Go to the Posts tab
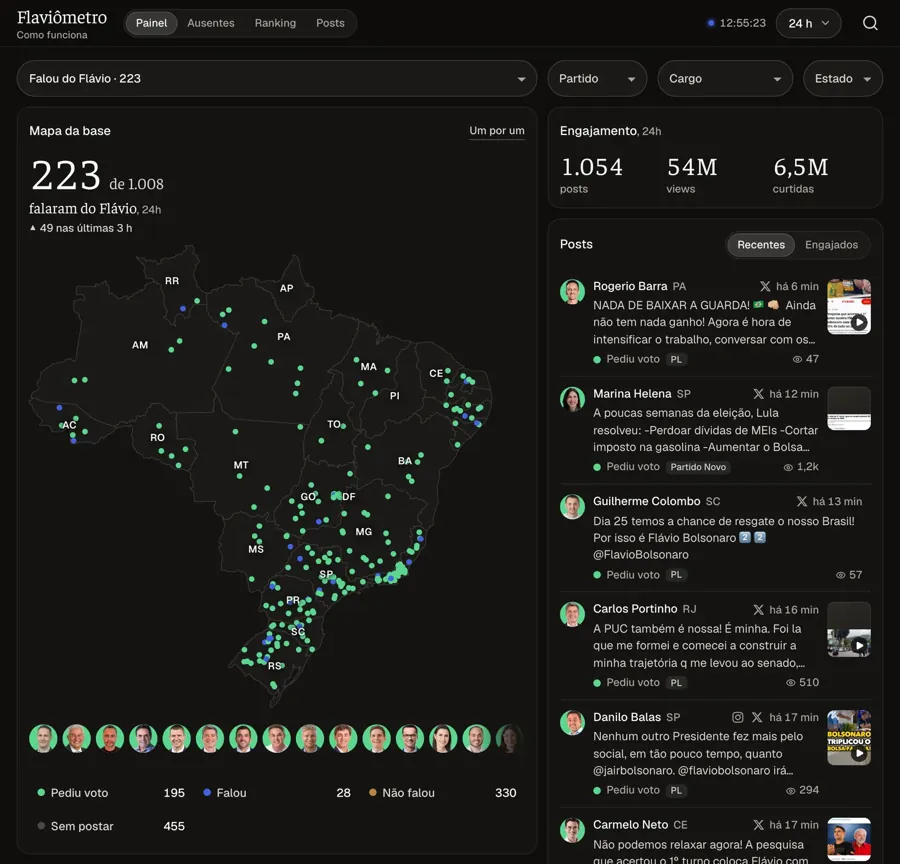This screenshot has width=900, height=864. click(330, 23)
